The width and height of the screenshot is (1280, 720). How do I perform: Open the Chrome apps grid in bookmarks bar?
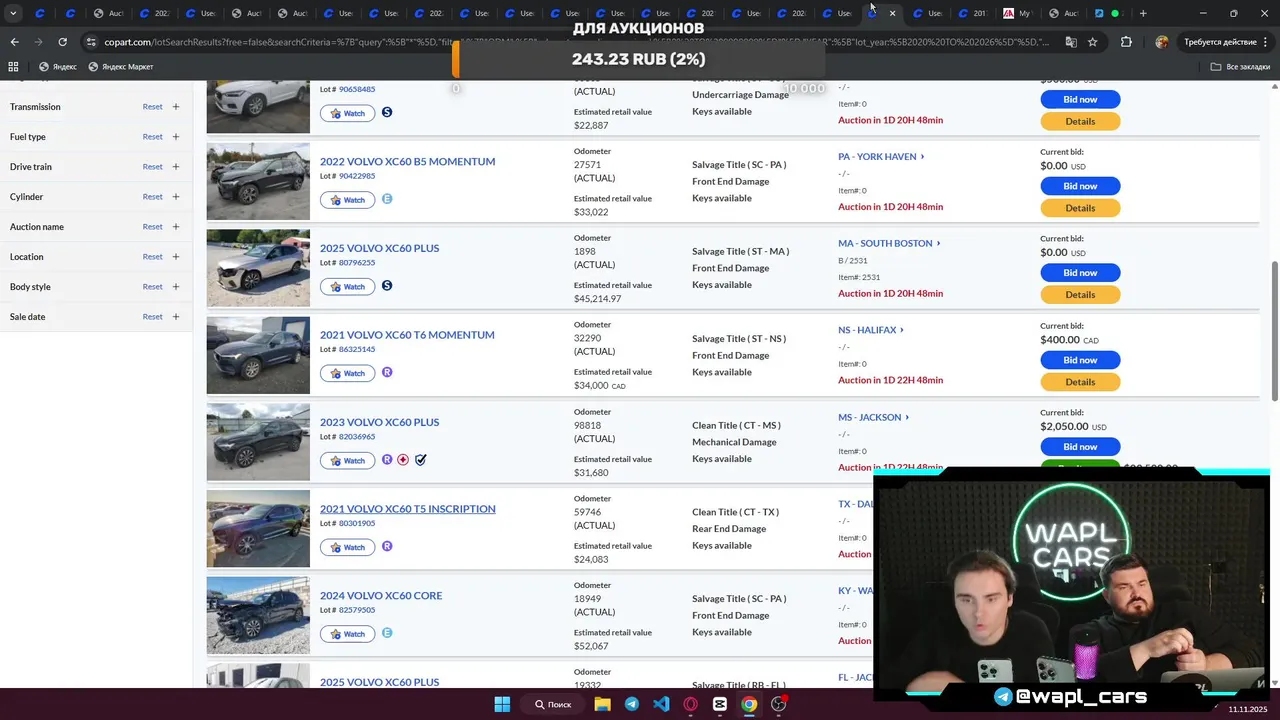tap(13, 67)
